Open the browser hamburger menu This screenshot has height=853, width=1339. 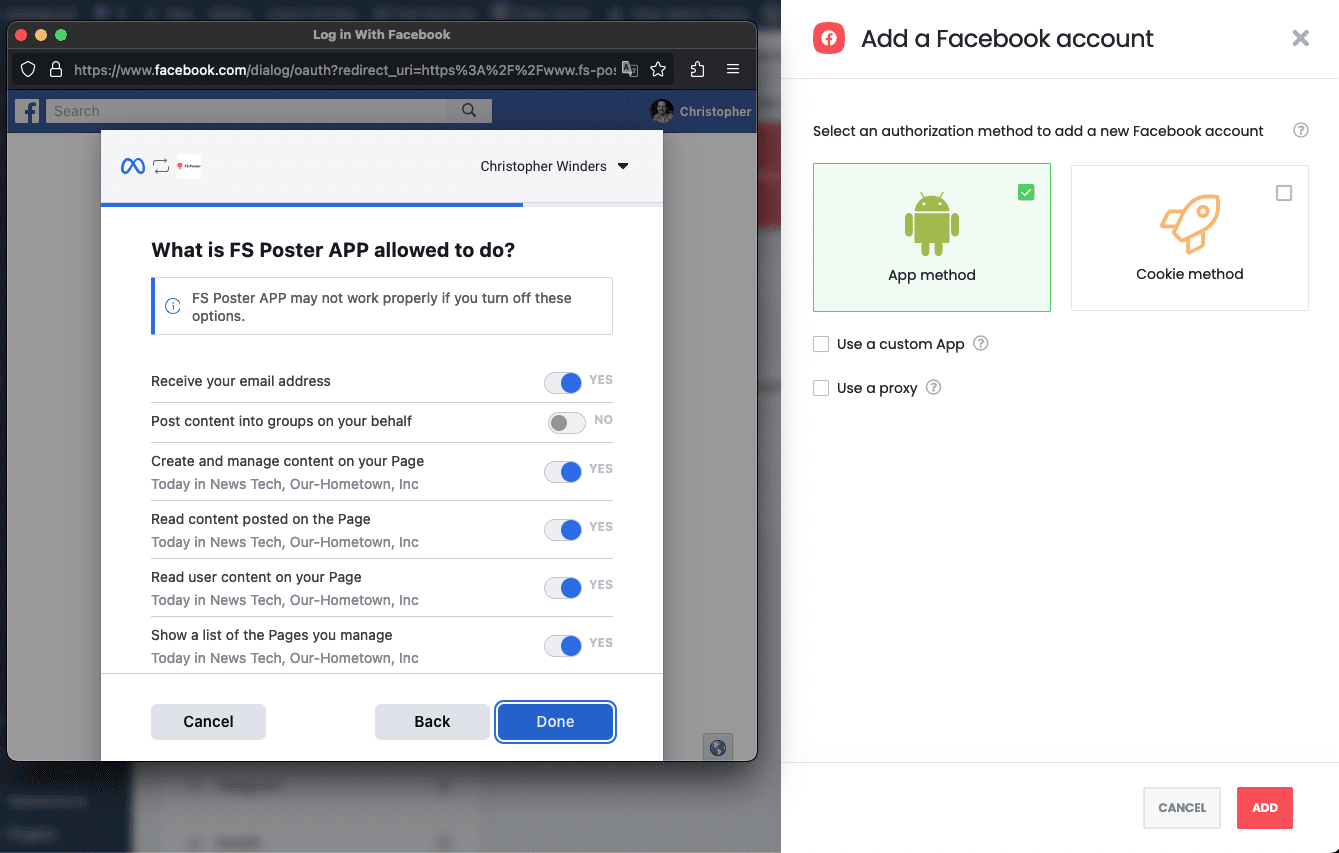(733, 69)
